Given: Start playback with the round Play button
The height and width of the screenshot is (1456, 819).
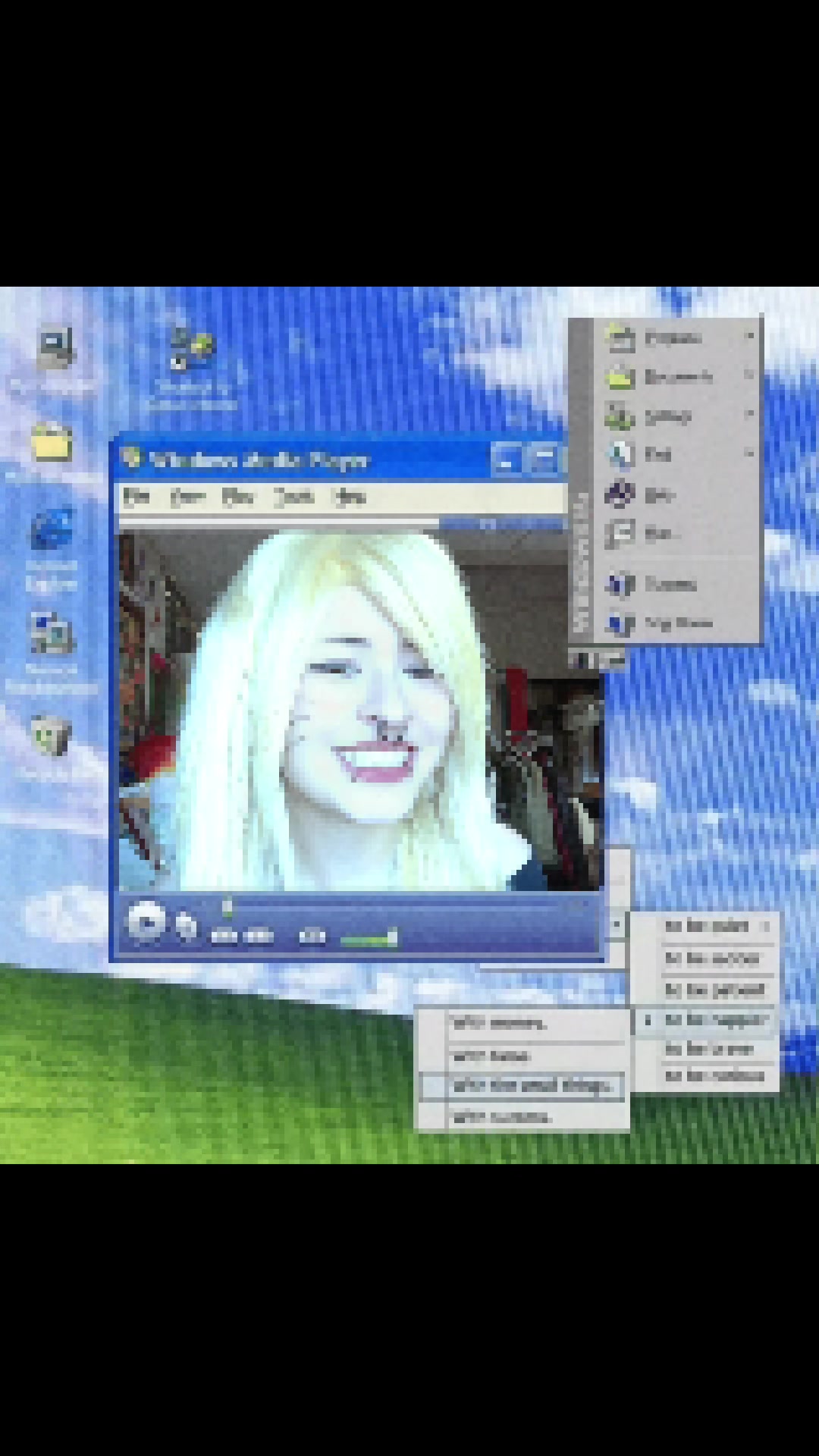Looking at the screenshot, I should tap(146, 922).
